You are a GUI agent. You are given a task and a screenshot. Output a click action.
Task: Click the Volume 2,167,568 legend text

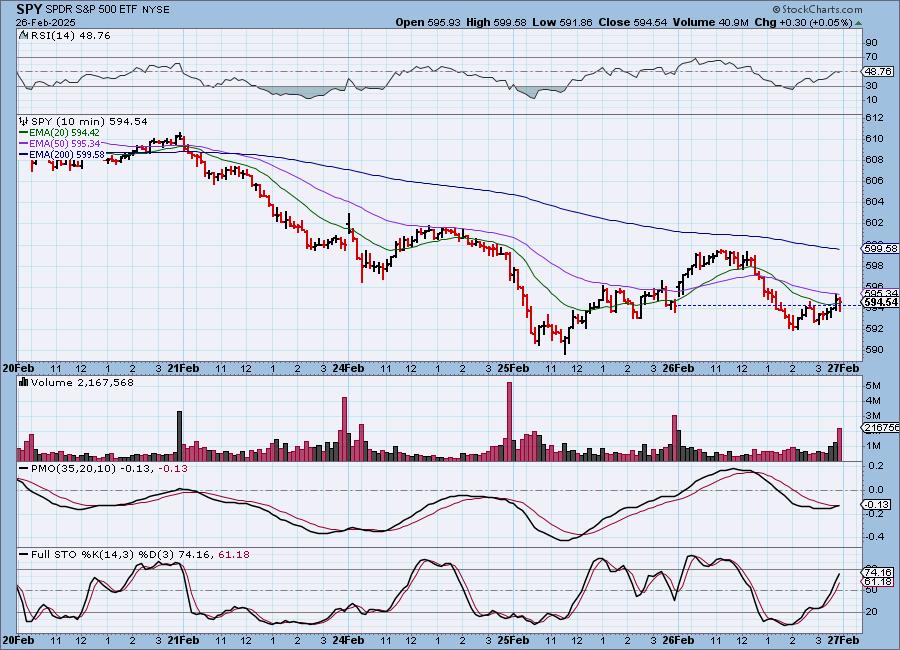coord(82,382)
